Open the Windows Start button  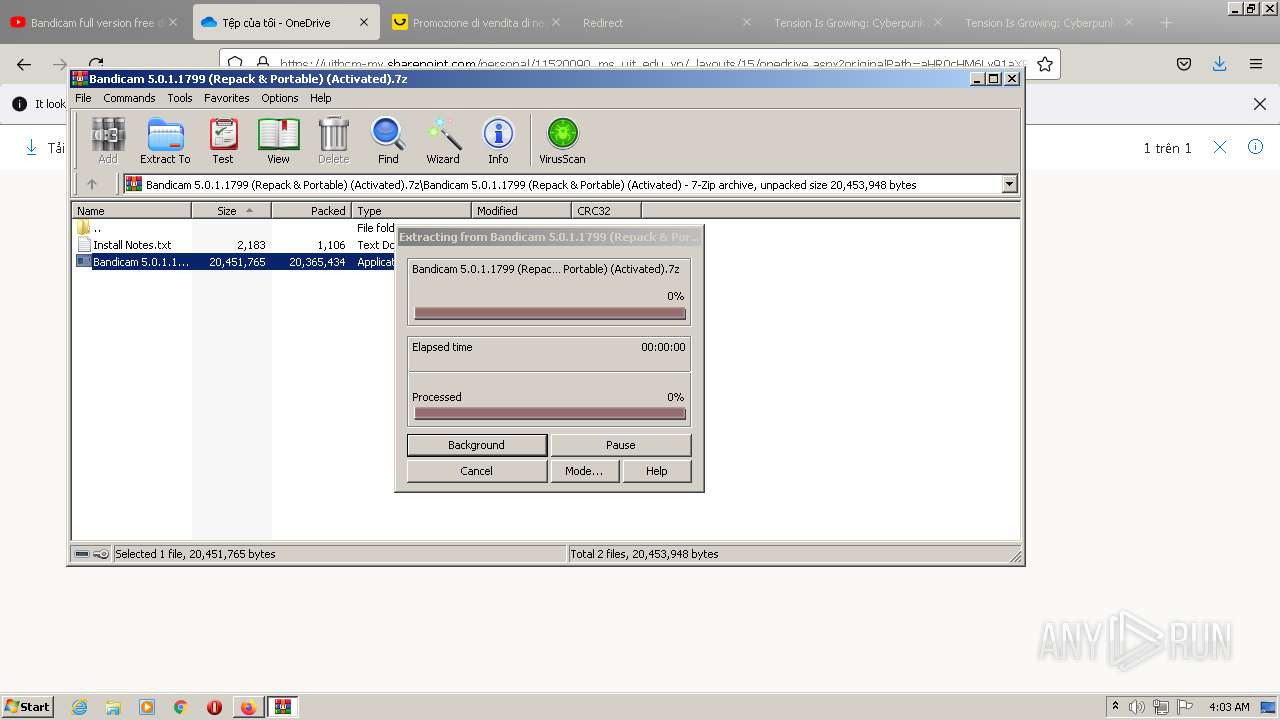[x=28, y=707]
